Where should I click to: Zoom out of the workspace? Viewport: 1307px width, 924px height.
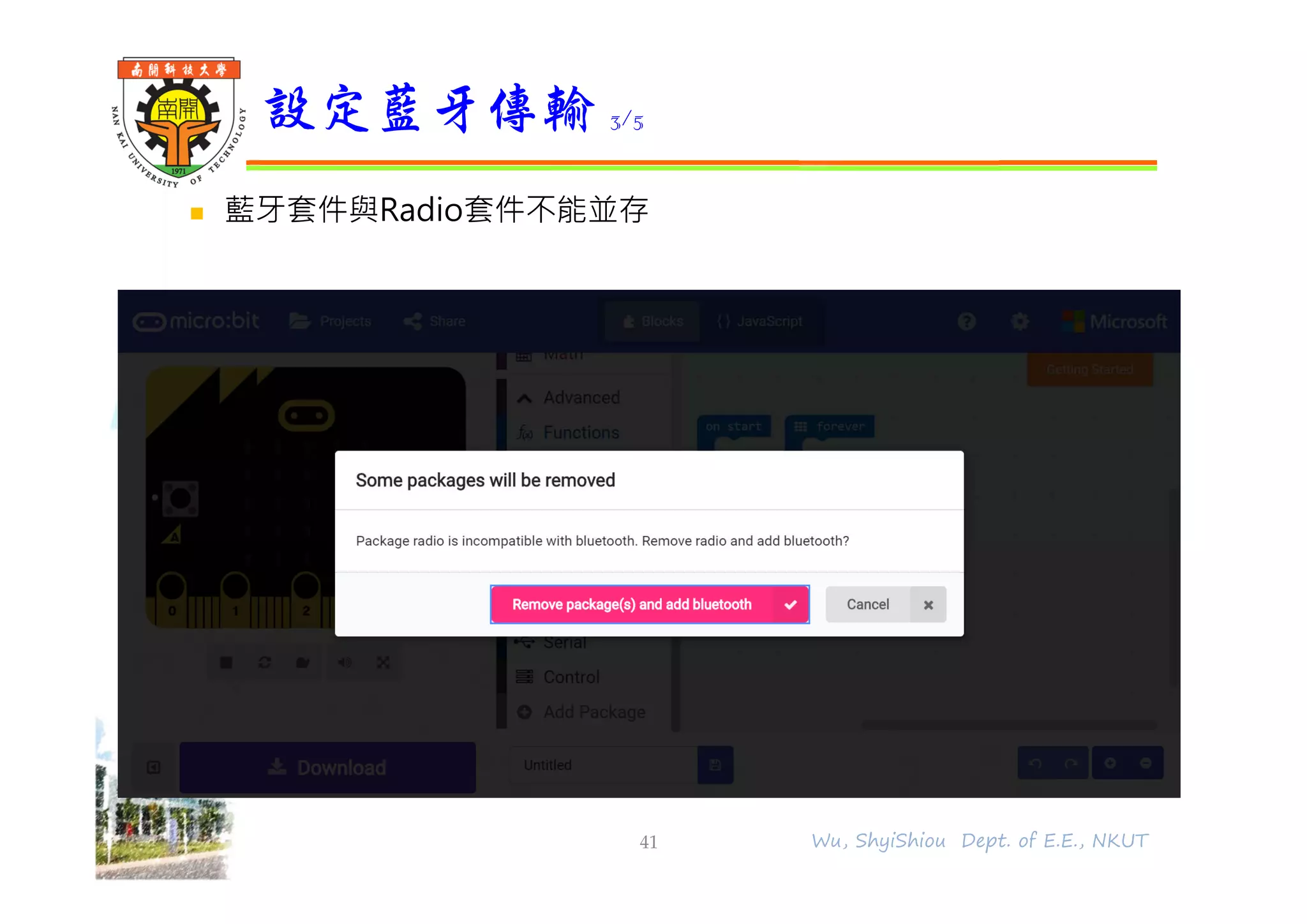coord(1146,763)
